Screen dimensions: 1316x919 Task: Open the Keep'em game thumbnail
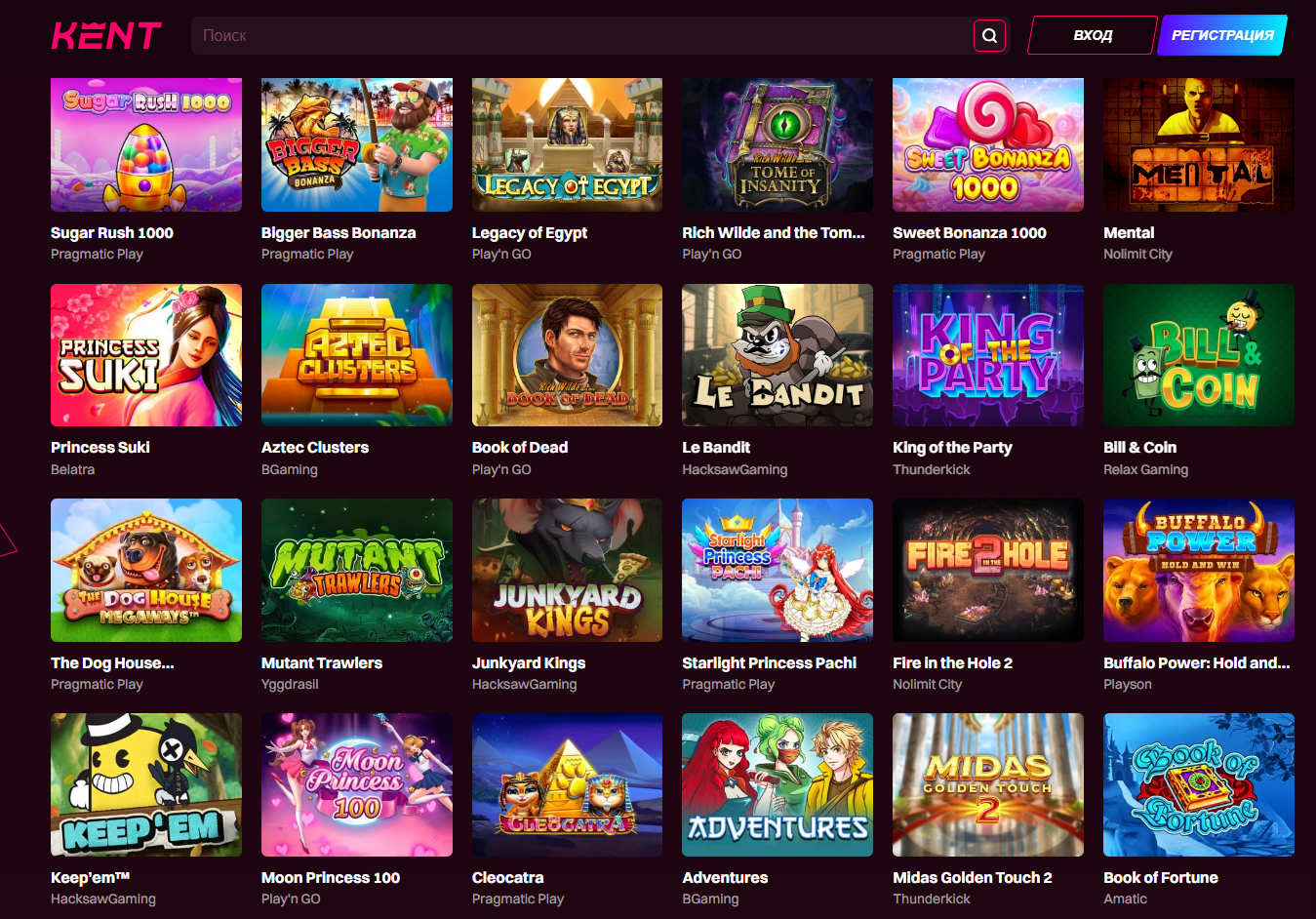[146, 784]
